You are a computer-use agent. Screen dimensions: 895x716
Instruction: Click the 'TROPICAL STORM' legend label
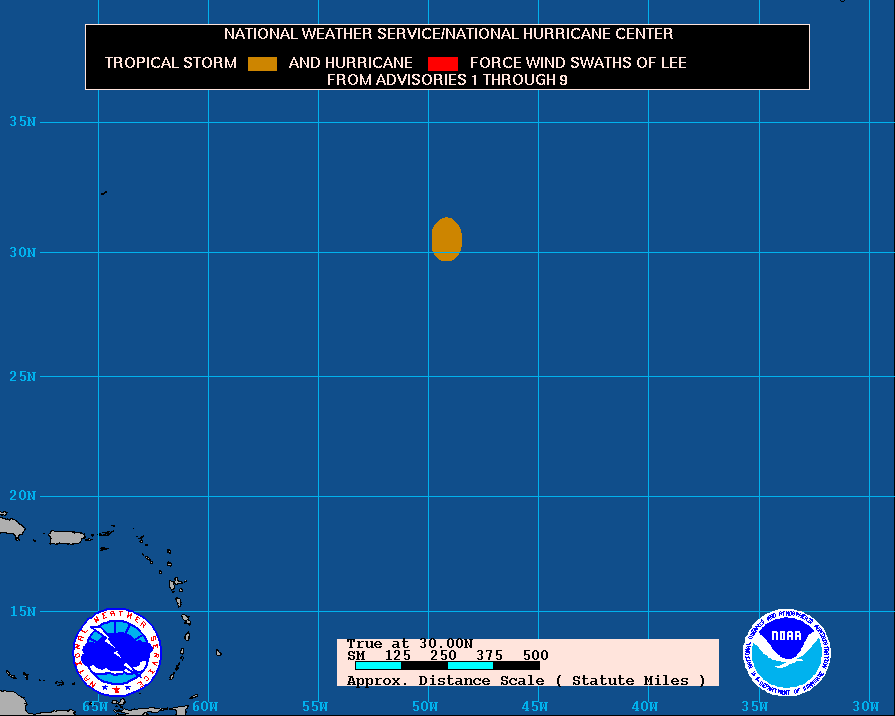click(x=170, y=63)
